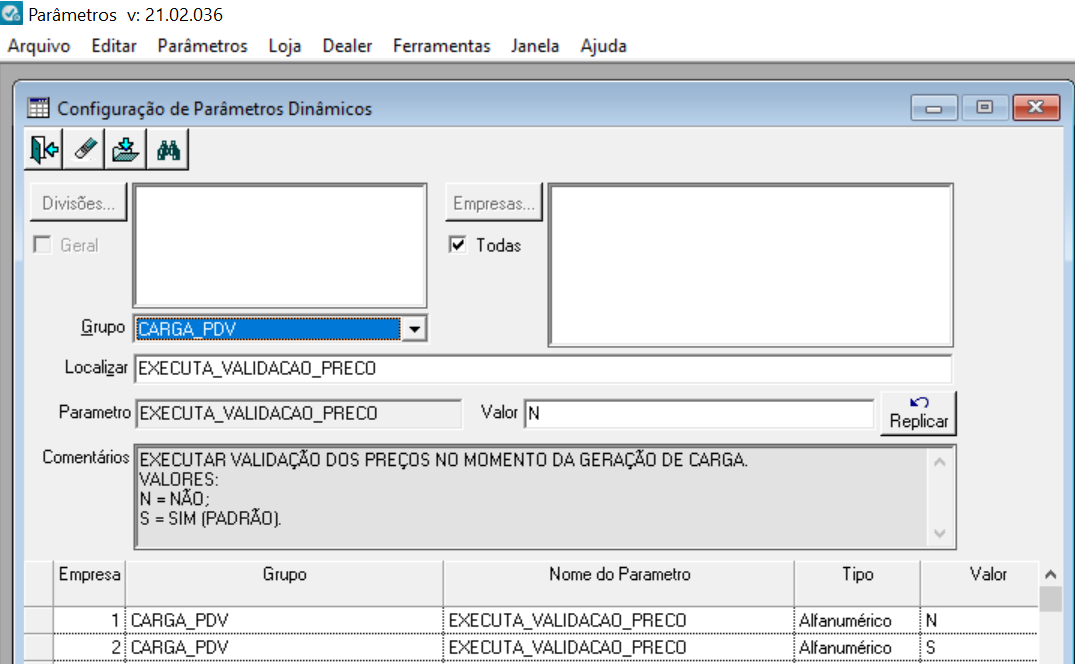Click CARGA_PDV cell in Empresa 2 row
Image resolution: width=1075 pixels, height=664 pixels.
click(x=285, y=648)
